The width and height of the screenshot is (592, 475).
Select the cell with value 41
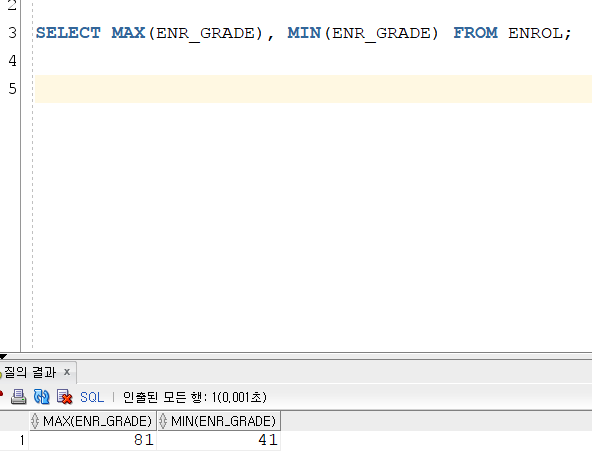pyautogui.click(x=219, y=440)
